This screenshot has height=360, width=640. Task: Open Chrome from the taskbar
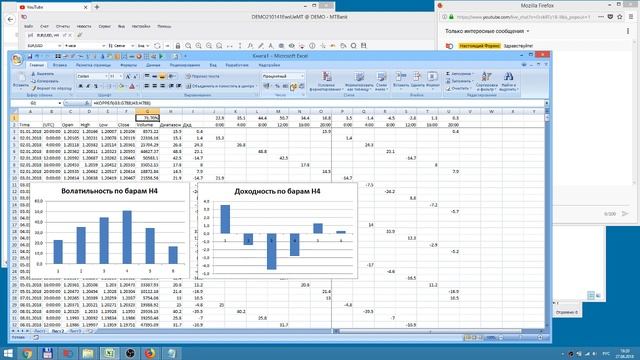point(27,353)
